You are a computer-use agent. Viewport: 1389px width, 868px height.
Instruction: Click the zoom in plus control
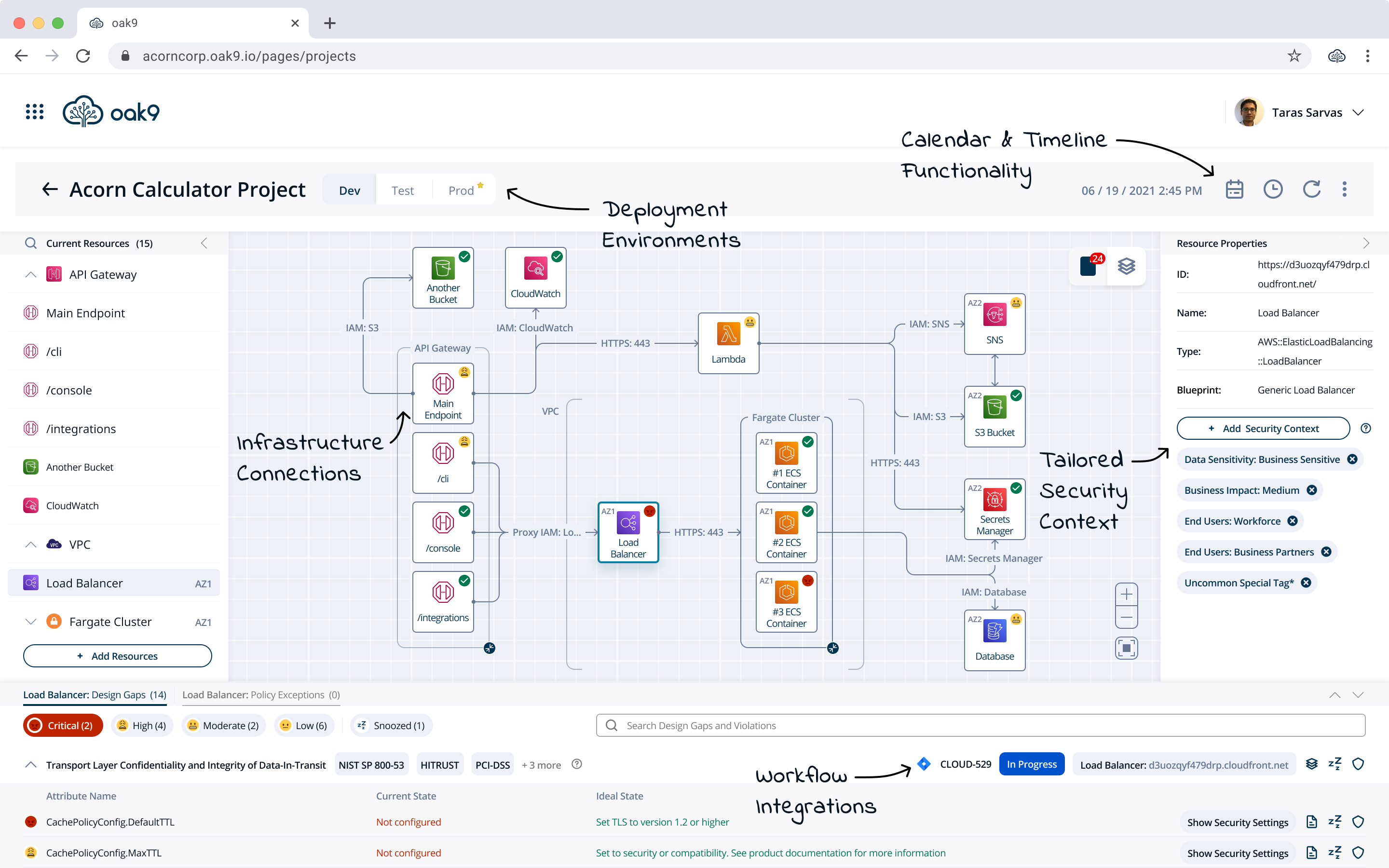(x=1126, y=595)
